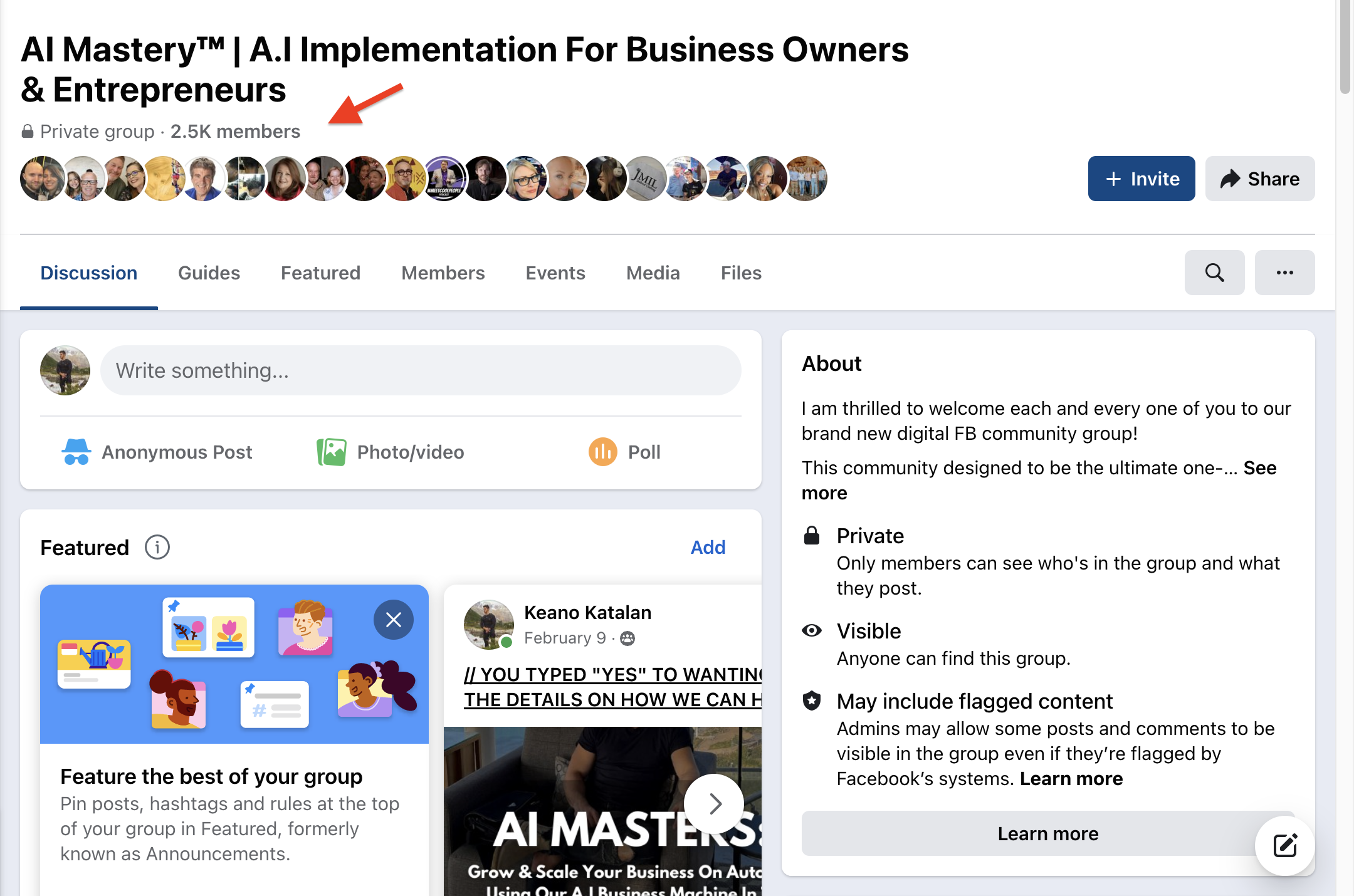Image resolution: width=1354 pixels, height=896 pixels.
Task: Click the underlined YOU TYPED YES post text
Action: pos(612,687)
